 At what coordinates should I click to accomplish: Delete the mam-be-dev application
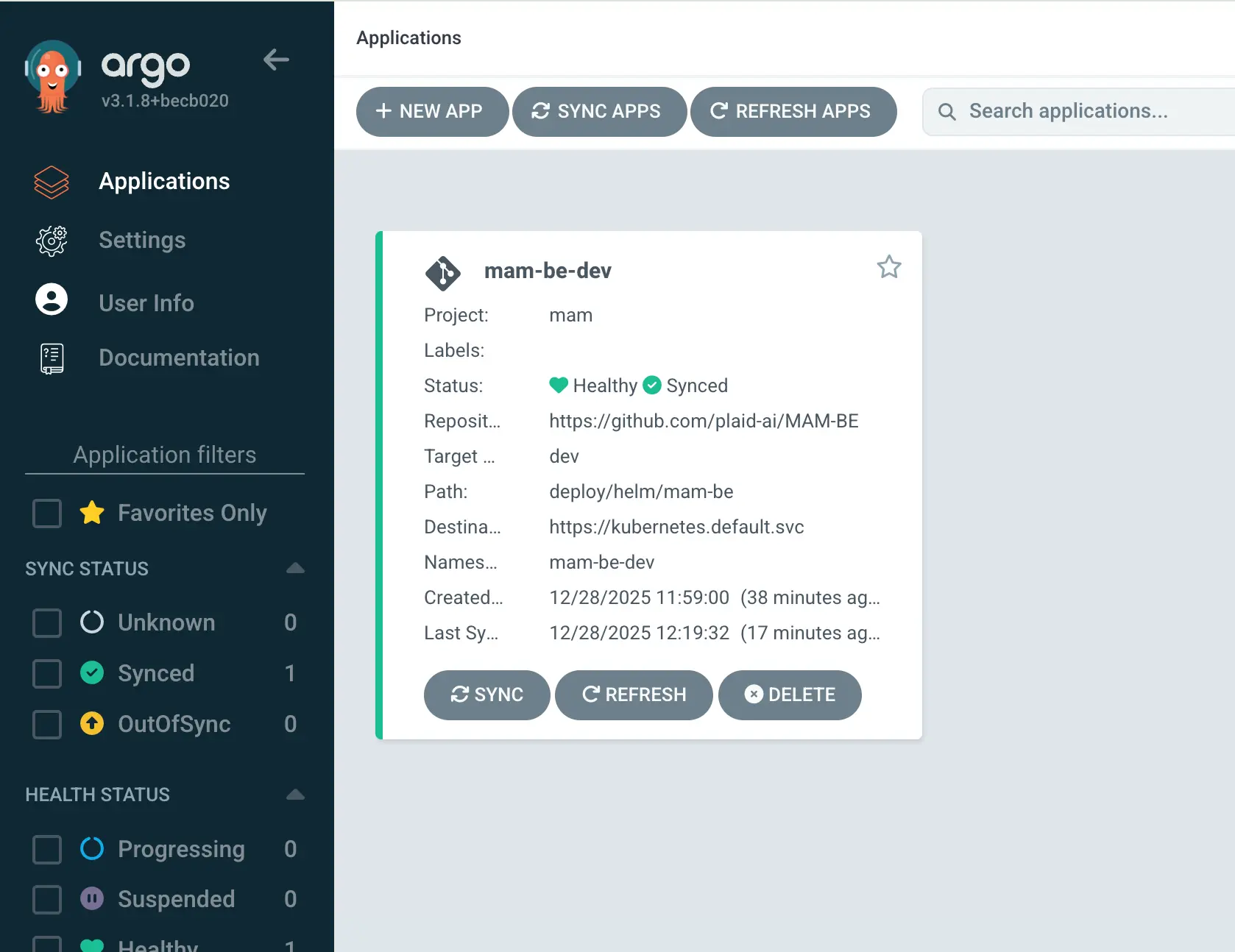point(790,695)
